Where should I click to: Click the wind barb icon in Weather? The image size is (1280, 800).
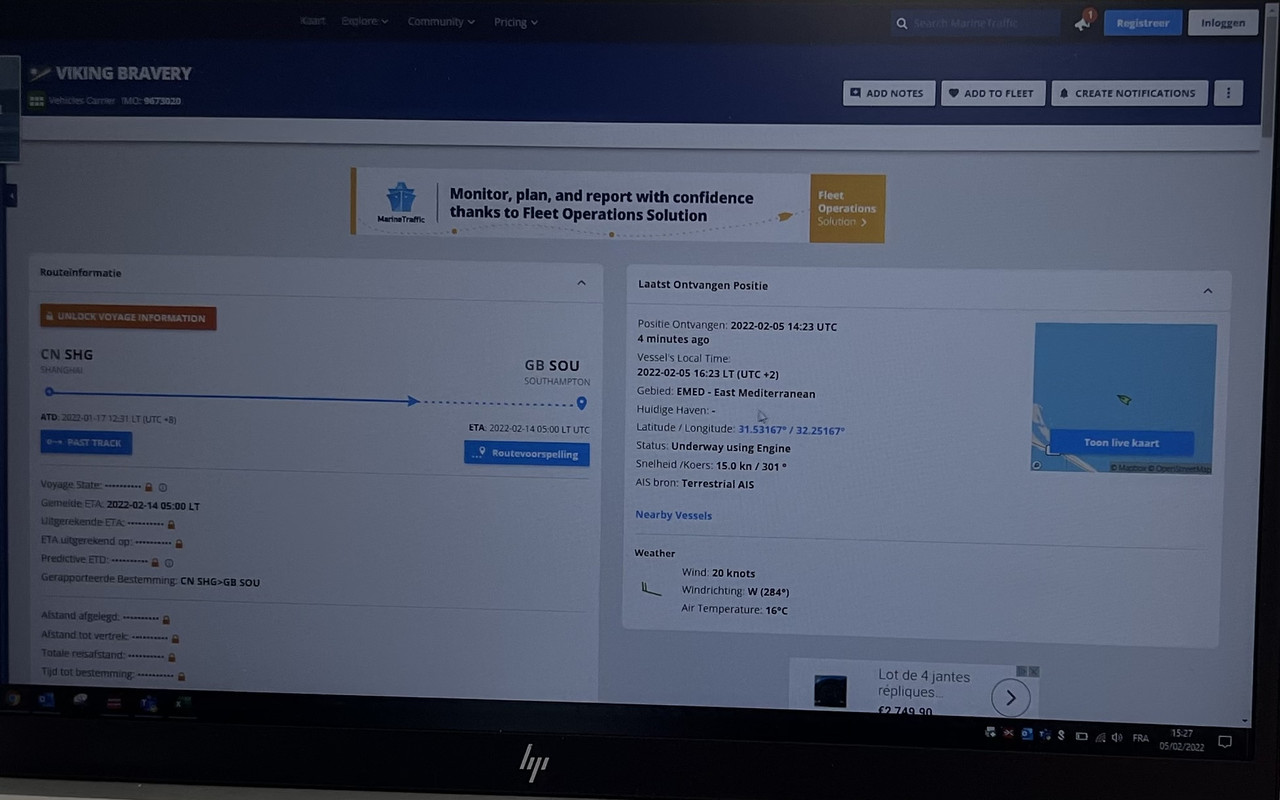[651, 589]
